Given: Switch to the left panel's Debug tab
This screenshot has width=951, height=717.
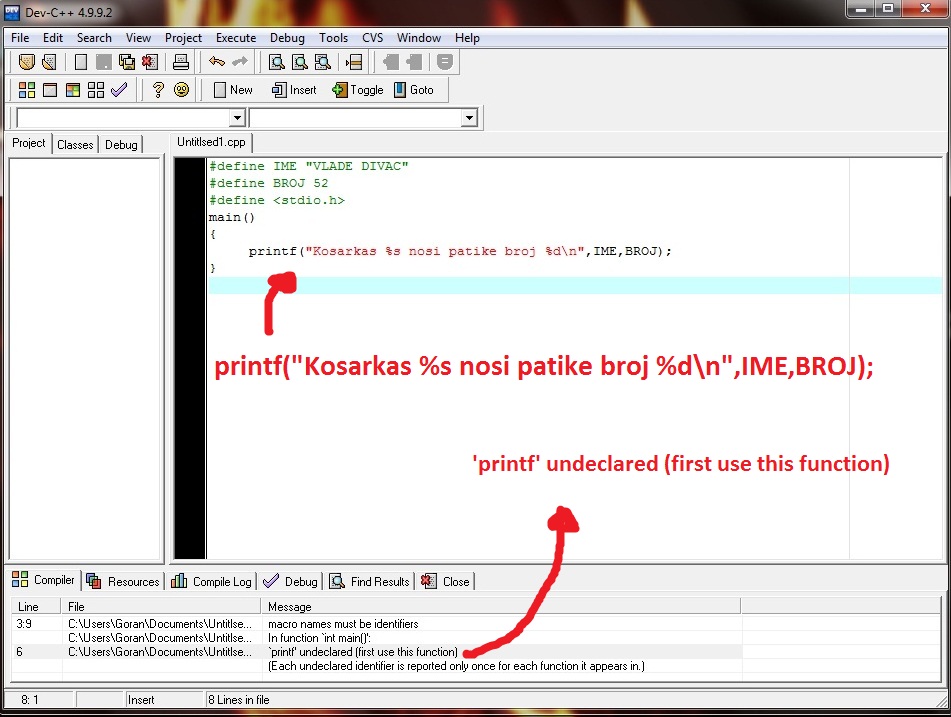Looking at the screenshot, I should 121,144.
